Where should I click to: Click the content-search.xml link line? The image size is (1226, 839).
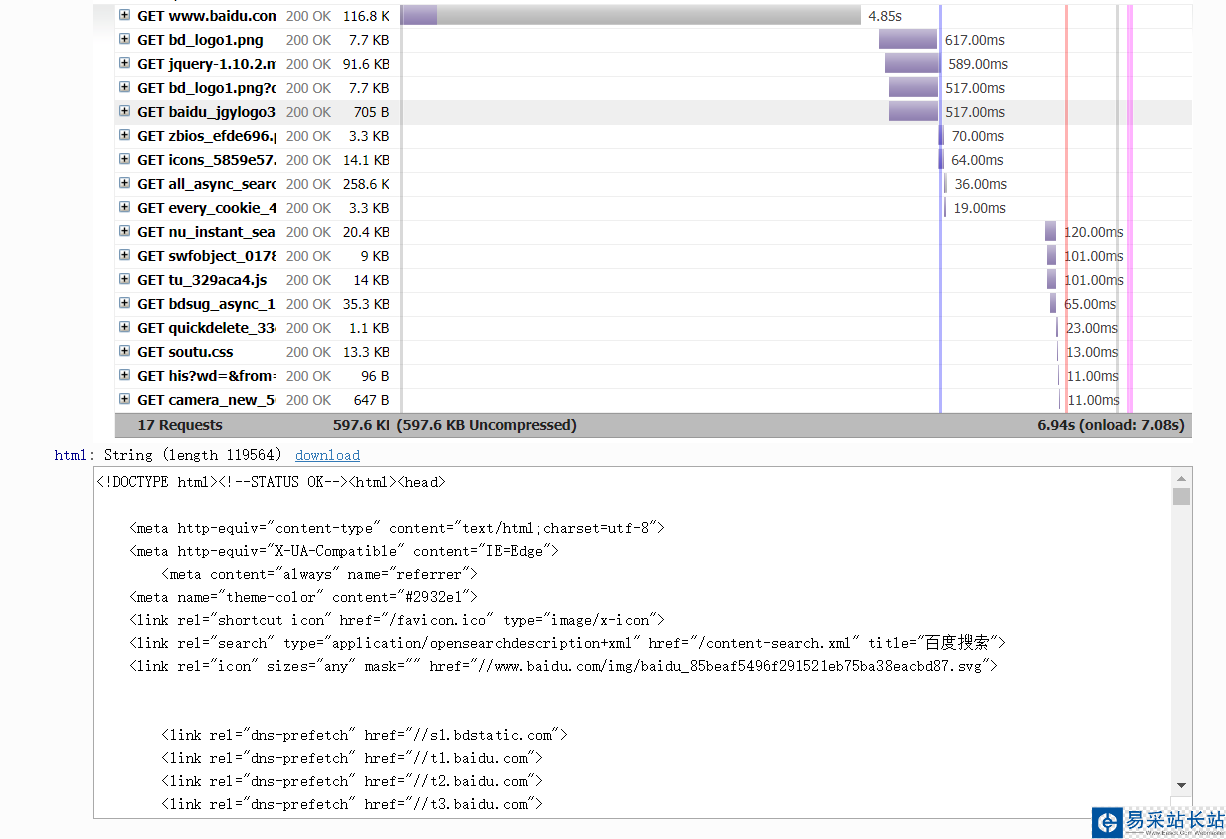(x=567, y=643)
